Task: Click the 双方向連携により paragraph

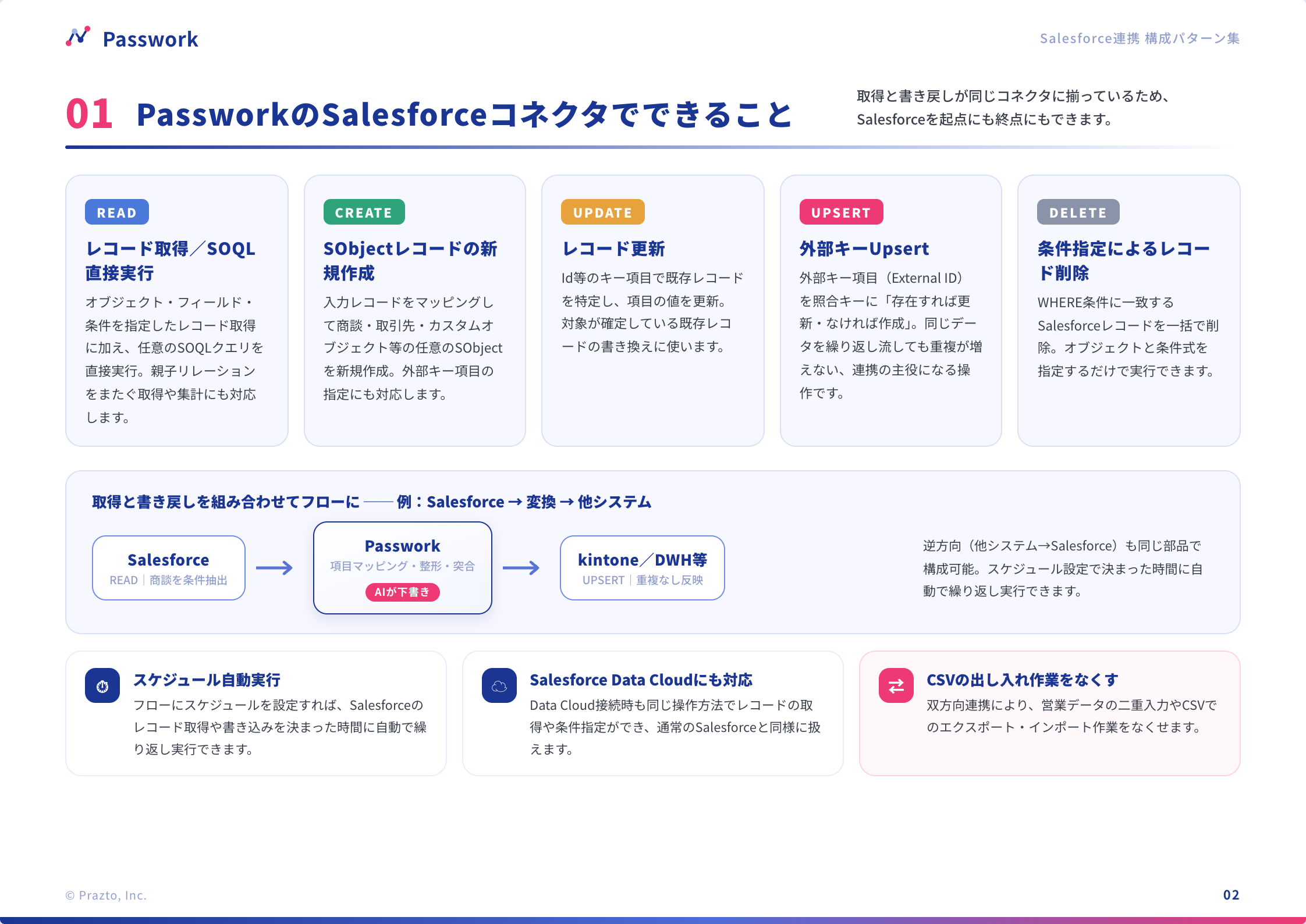Action: 1071,716
